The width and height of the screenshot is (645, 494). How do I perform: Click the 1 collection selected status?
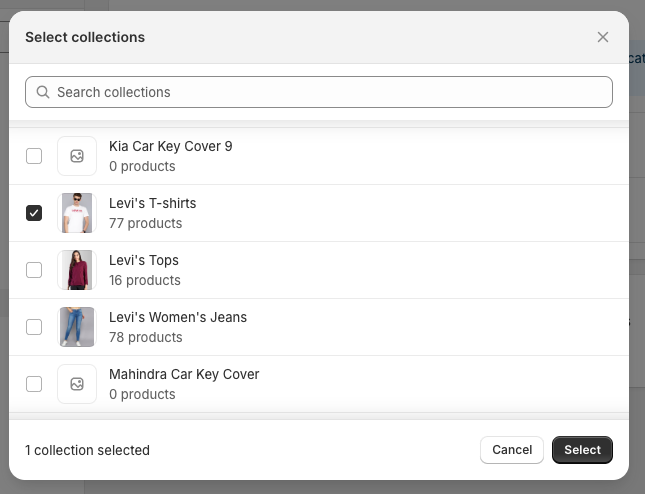[x=87, y=450]
